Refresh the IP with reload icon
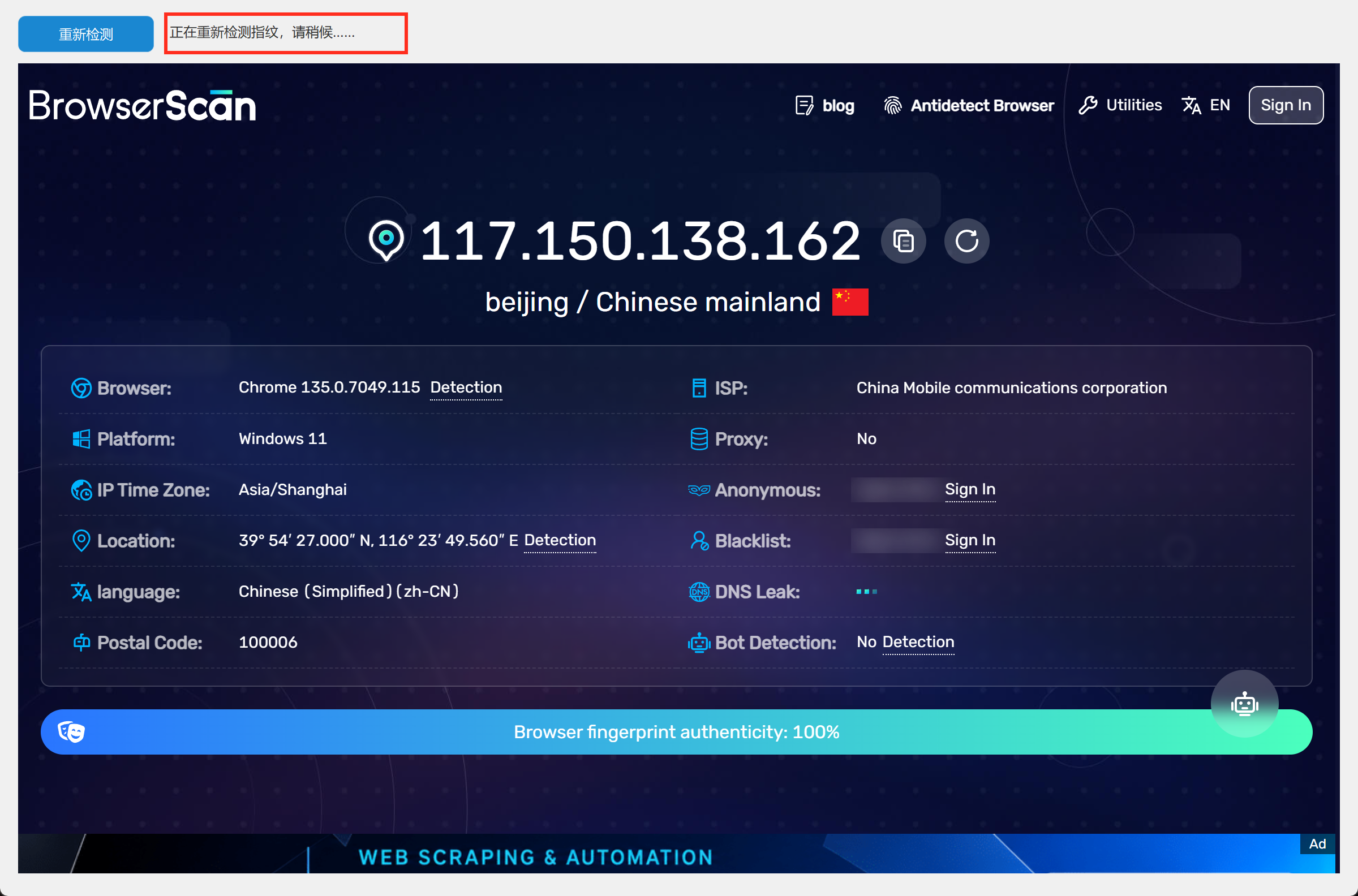Viewport: 1358px width, 896px height. point(966,241)
